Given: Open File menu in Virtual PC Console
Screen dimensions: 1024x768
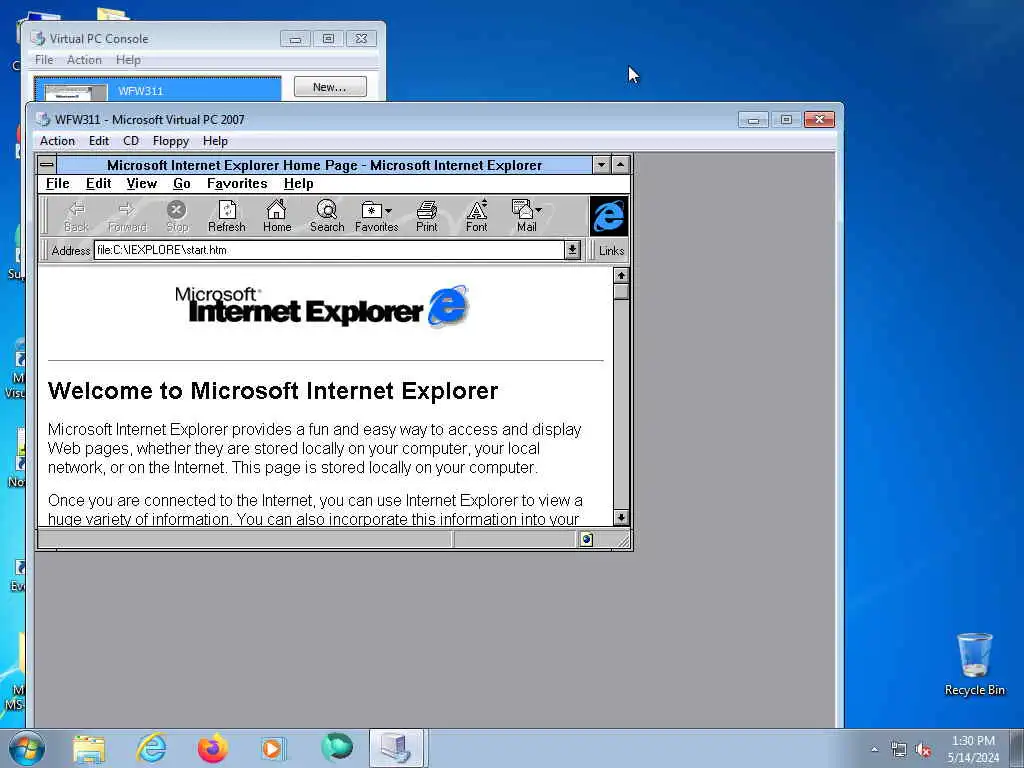Looking at the screenshot, I should point(44,60).
